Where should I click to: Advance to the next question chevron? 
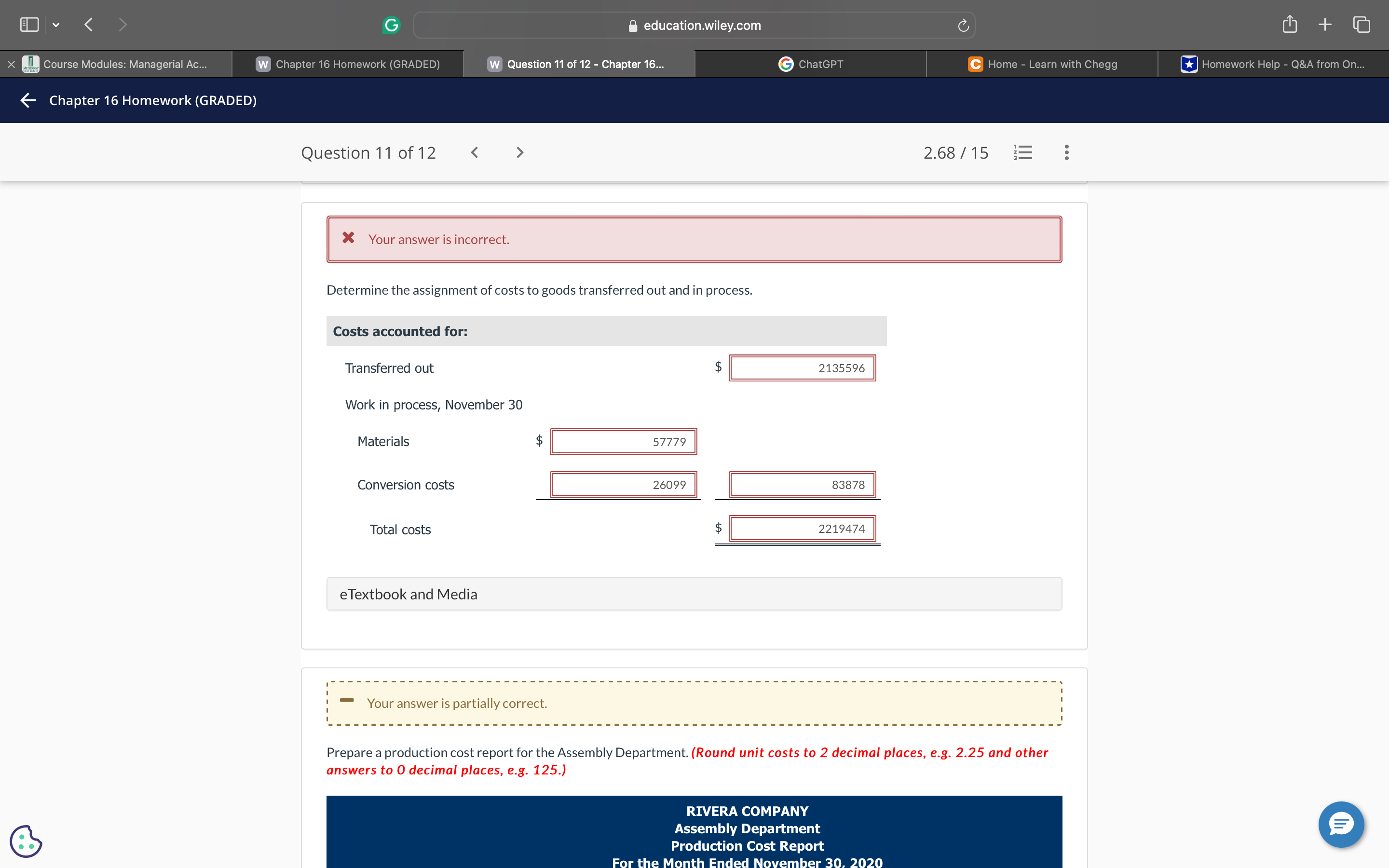click(x=519, y=152)
